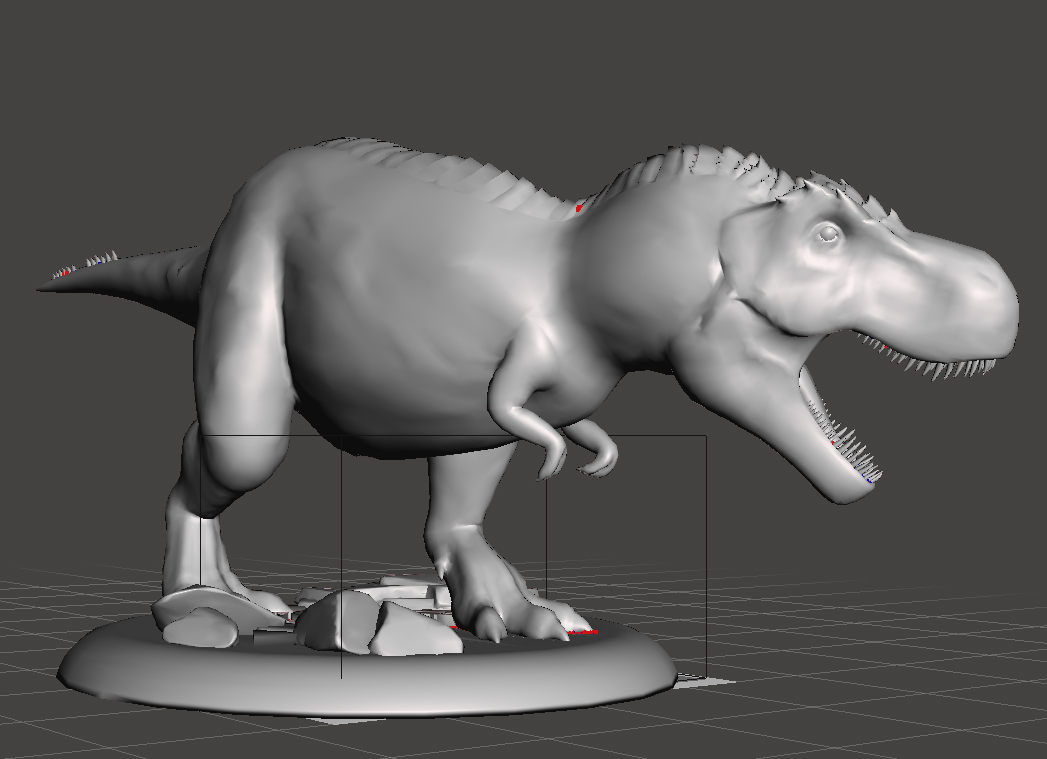The width and height of the screenshot is (1047, 759).
Task: Click the red marker on the back ridge
Action: 578,208
